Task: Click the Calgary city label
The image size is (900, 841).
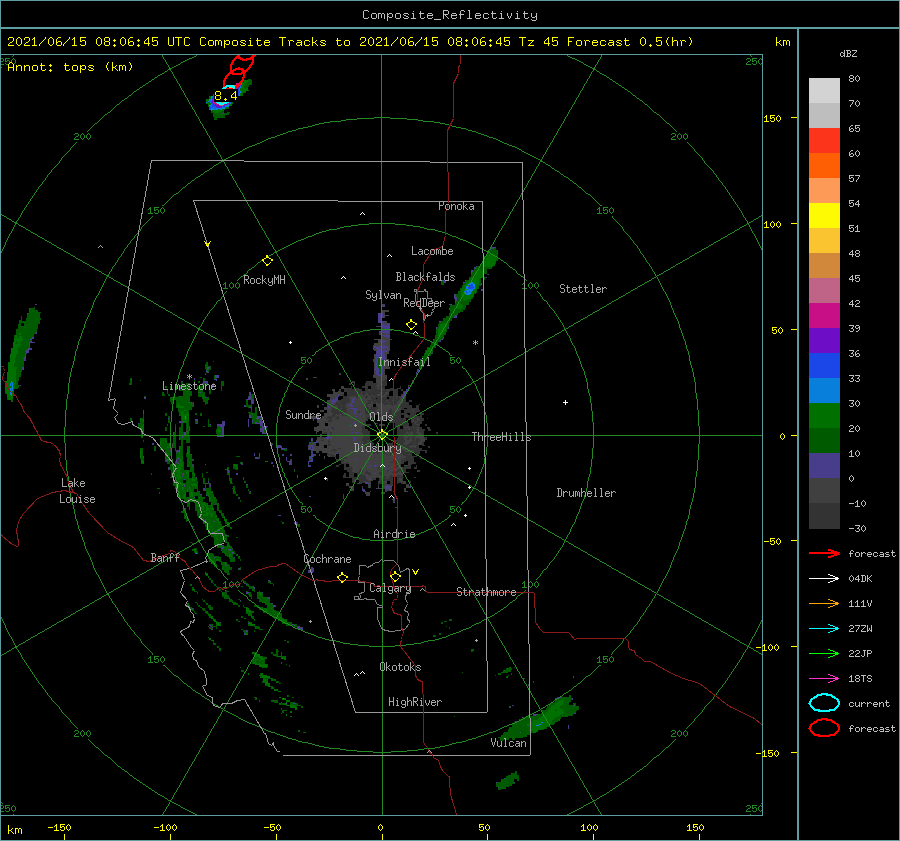Action: (x=390, y=588)
